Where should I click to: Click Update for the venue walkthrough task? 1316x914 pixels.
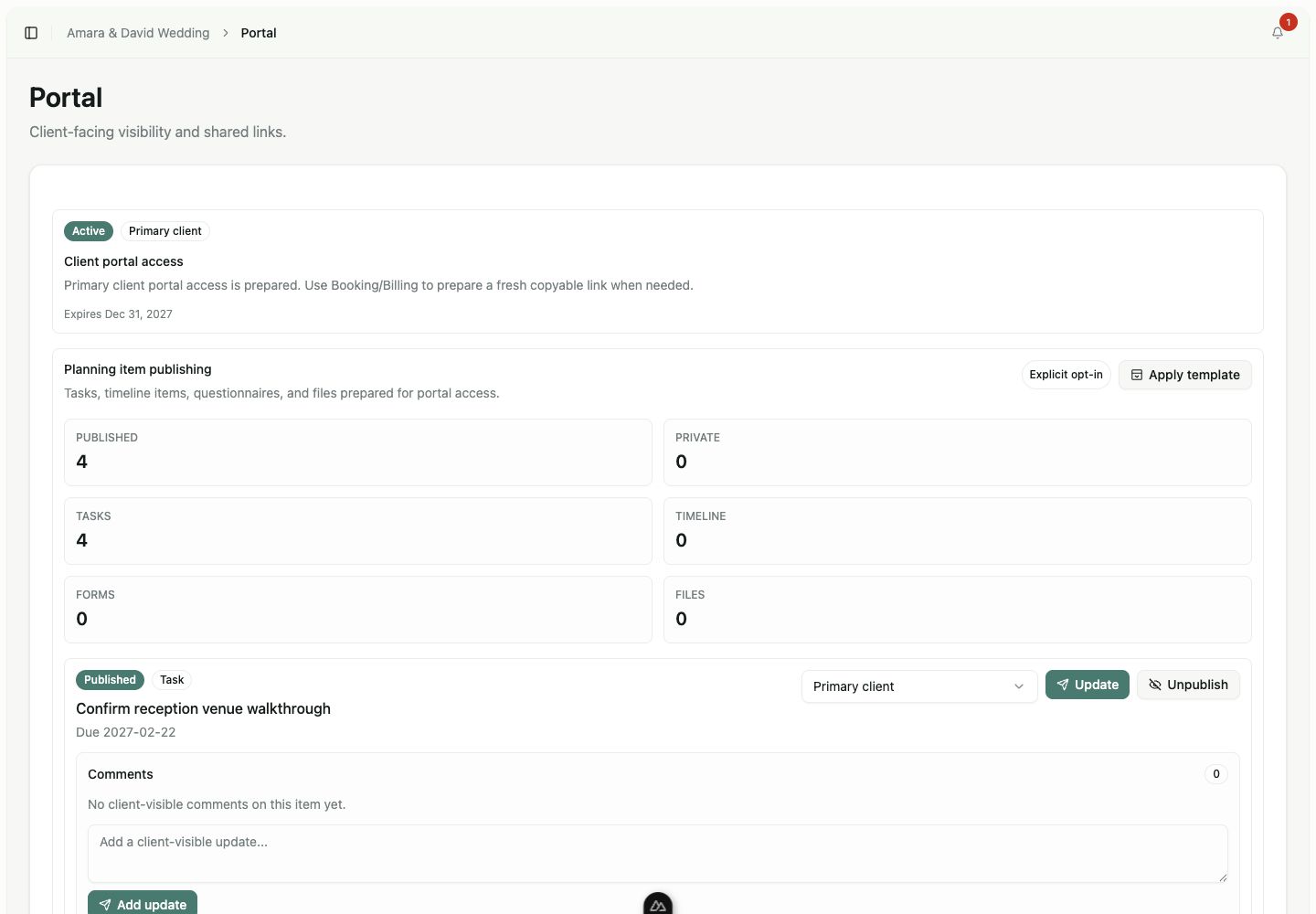(1088, 685)
